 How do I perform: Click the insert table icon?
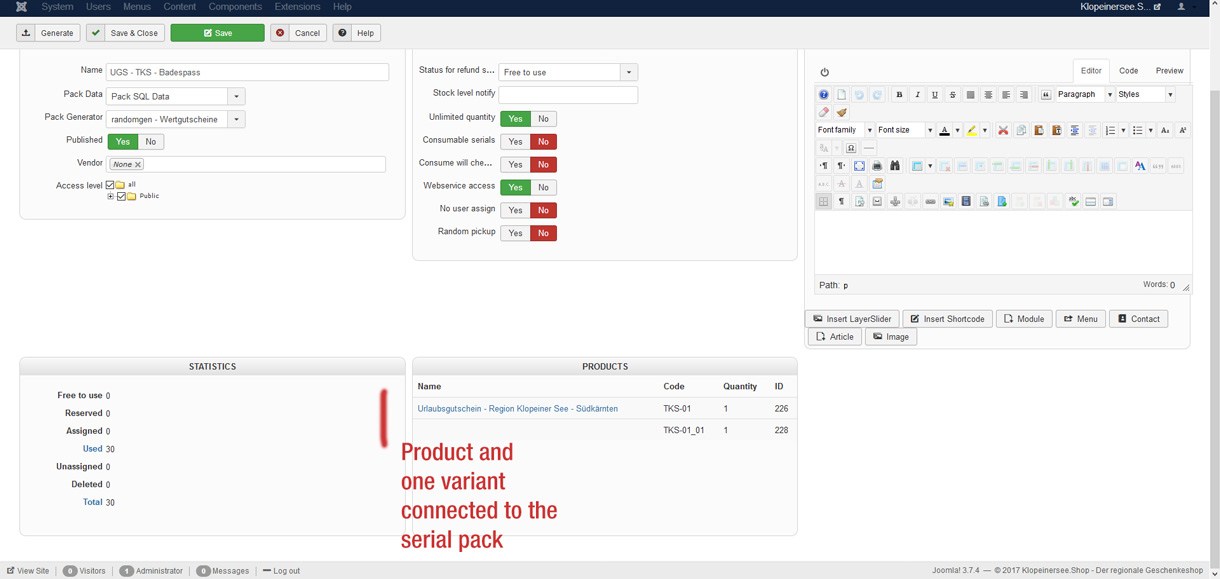[917, 166]
